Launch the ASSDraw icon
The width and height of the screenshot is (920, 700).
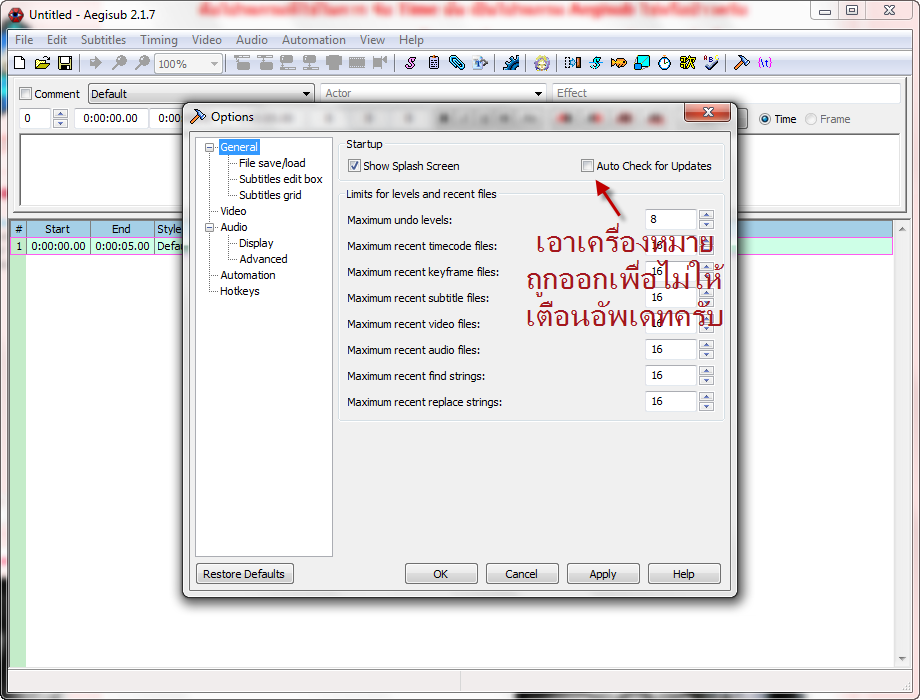[x=542, y=63]
